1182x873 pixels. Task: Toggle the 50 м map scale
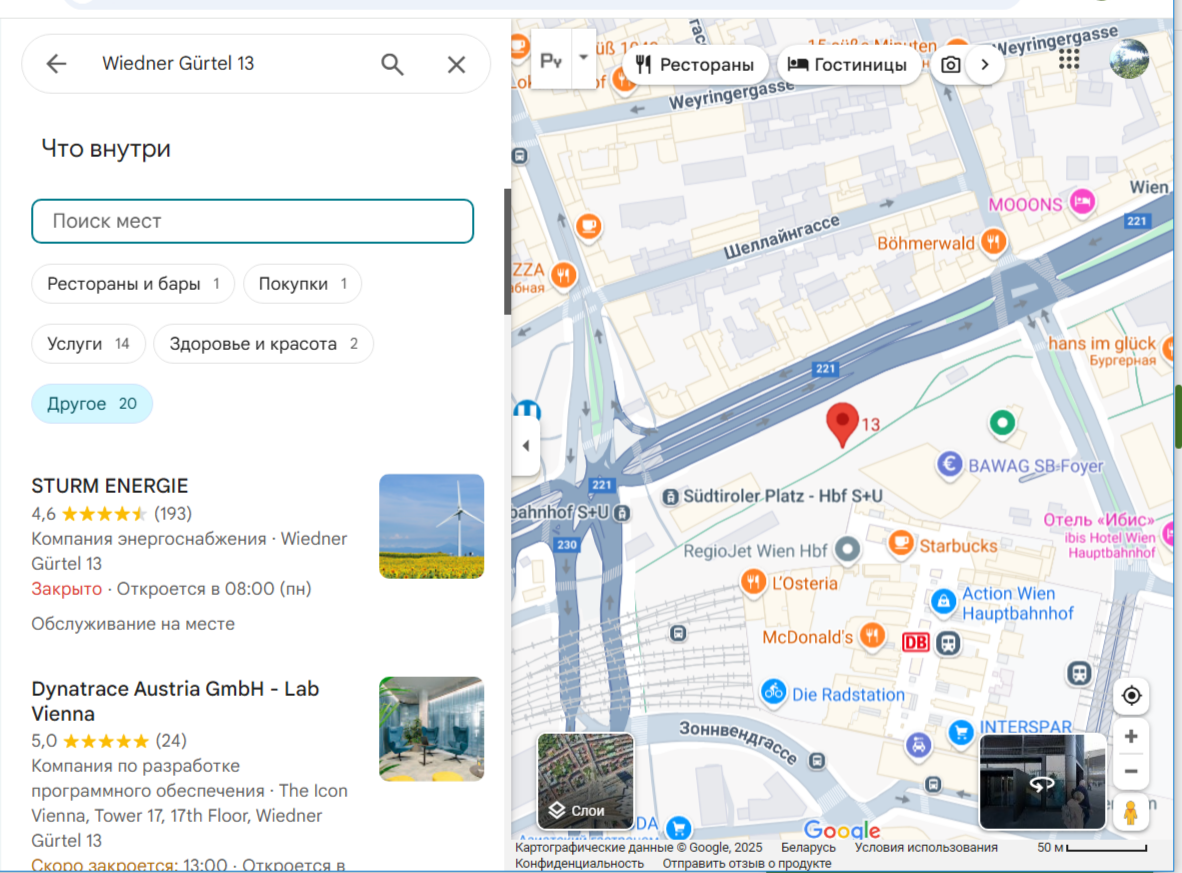[x=1092, y=847]
